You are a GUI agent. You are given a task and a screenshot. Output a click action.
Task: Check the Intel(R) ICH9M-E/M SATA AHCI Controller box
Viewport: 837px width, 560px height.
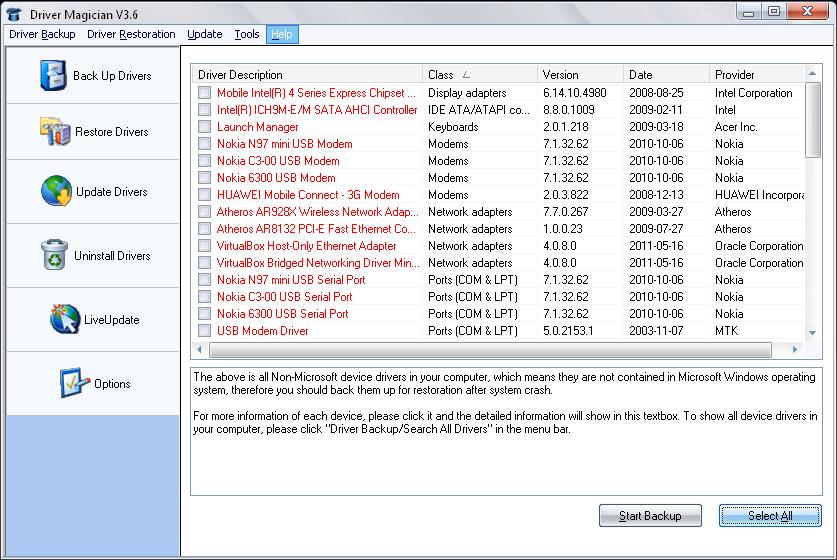coord(204,109)
